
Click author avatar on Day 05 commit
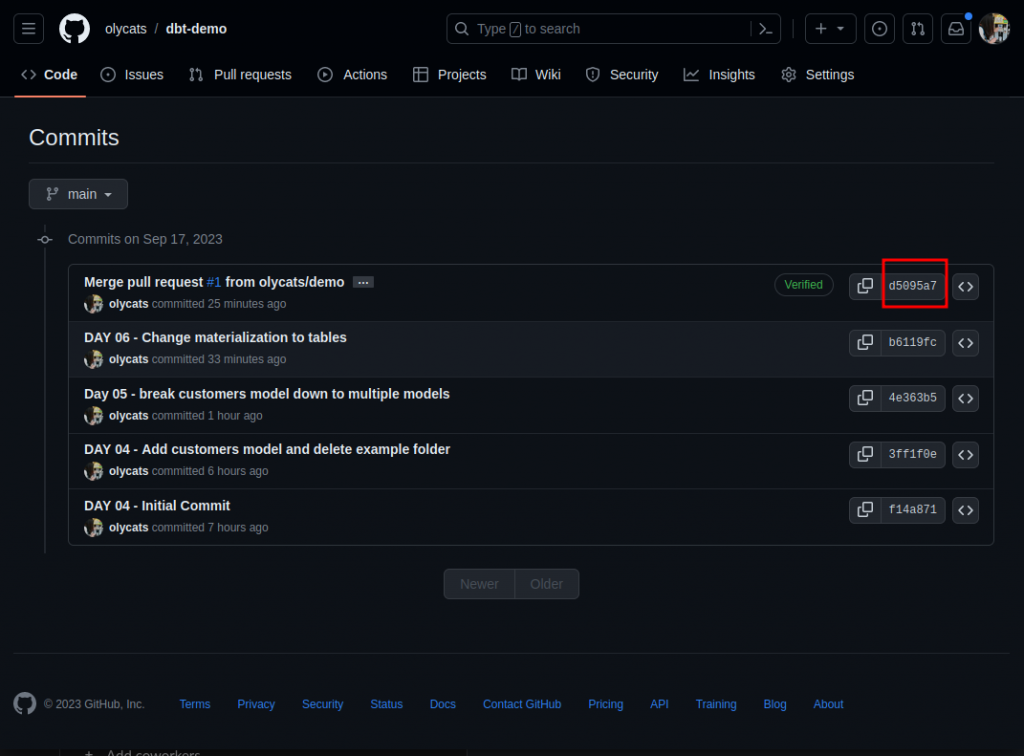click(x=93, y=416)
